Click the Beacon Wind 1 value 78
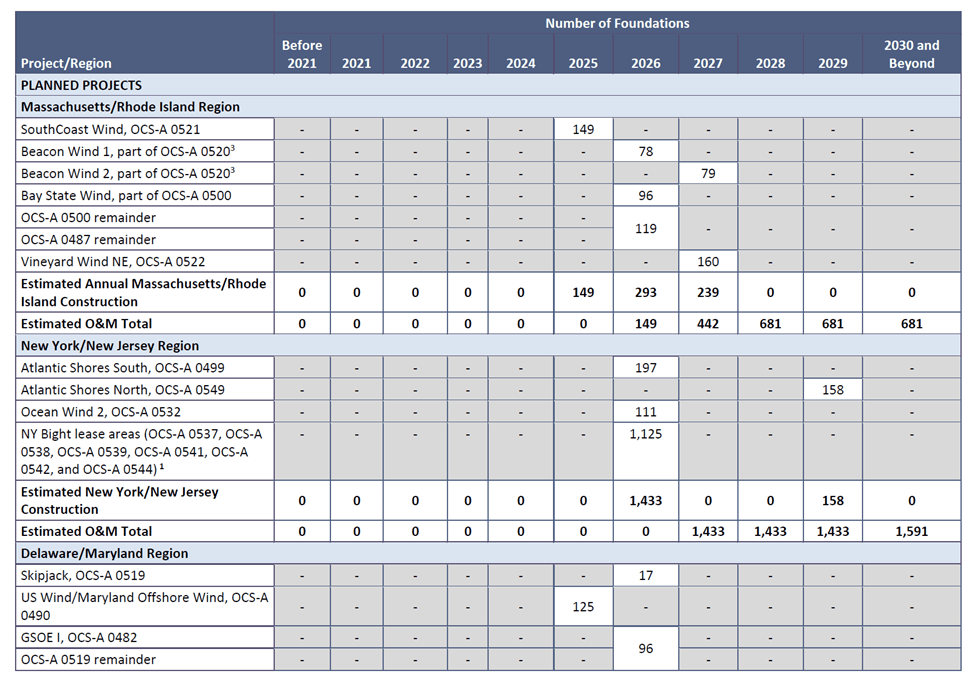This screenshot has height=678, width=975. (x=645, y=151)
